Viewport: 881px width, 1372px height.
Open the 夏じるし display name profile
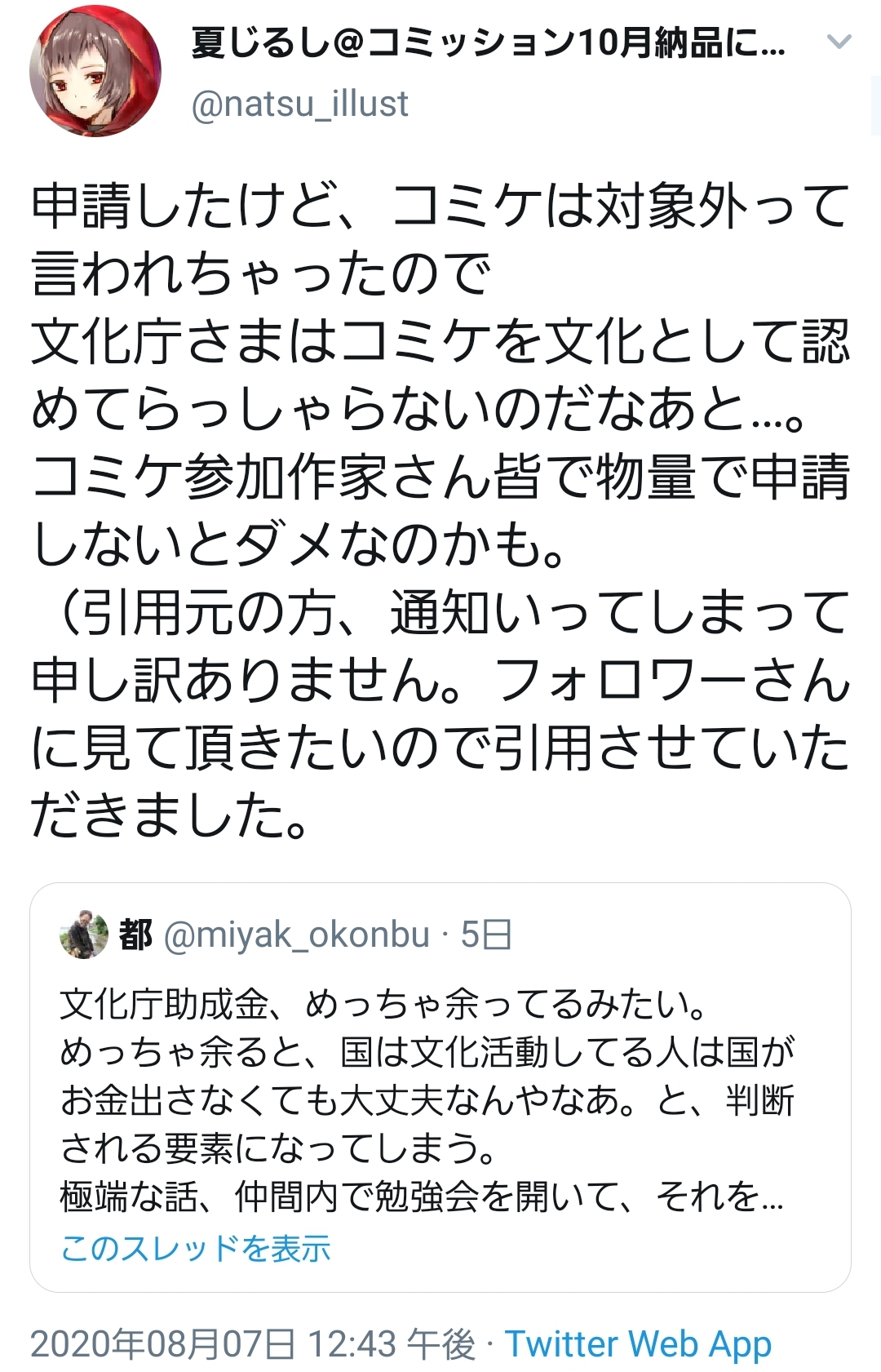pyautogui.click(x=488, y=43)
